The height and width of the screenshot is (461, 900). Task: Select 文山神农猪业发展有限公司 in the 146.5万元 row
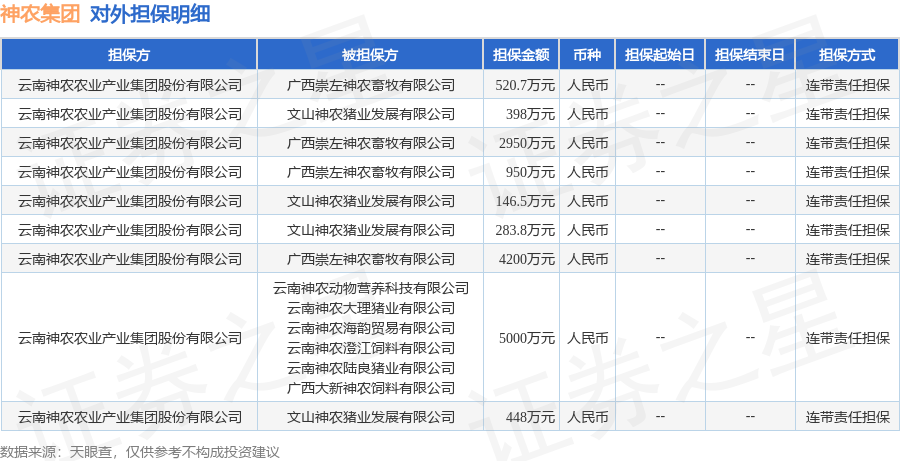pyautogui.click(x=371, y=201)
